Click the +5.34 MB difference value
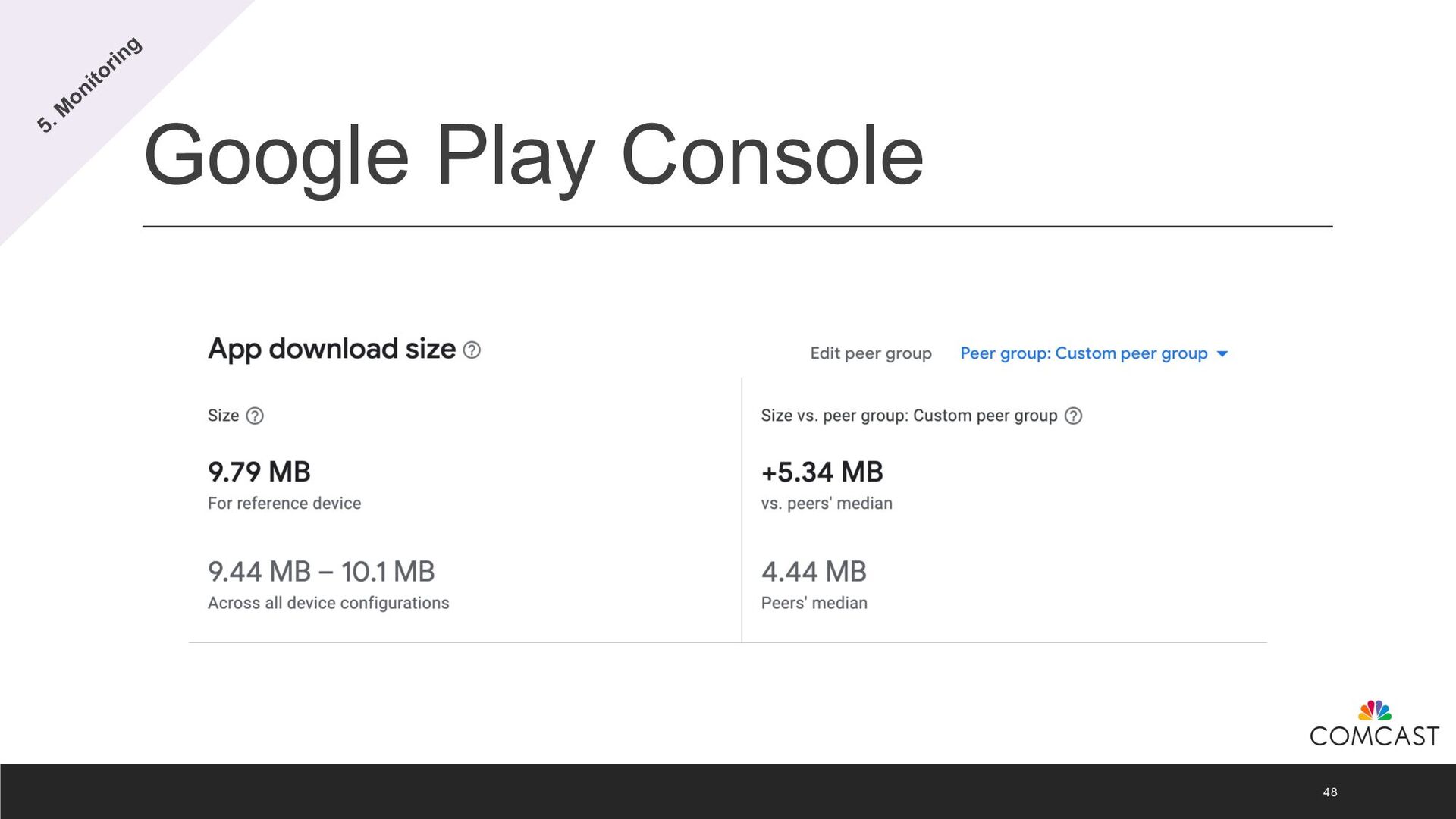Image resolution: width=1456 pixels, height=819 pixels. coord(822,472)
